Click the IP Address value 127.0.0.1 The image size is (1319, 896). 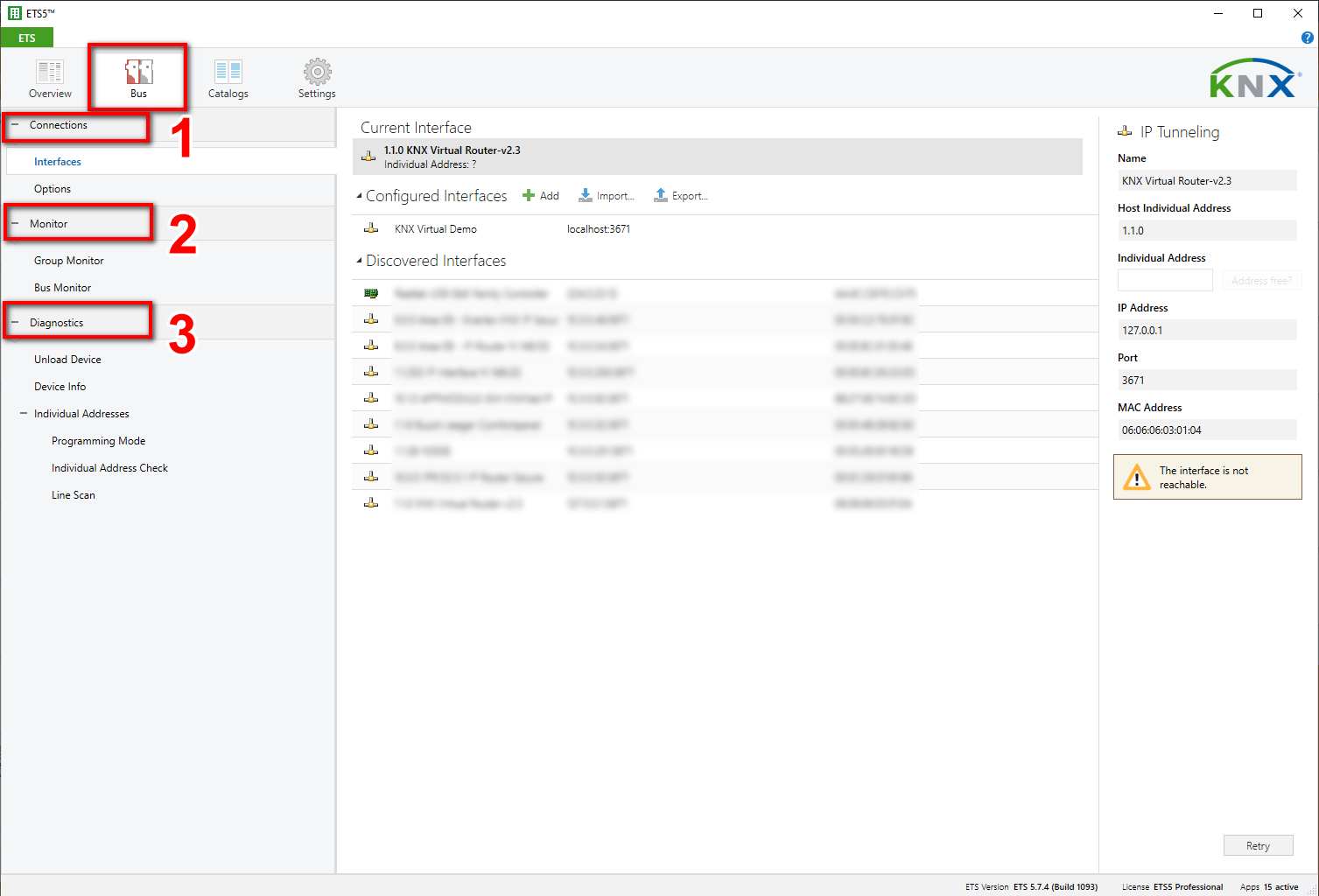pos(1207,330)
